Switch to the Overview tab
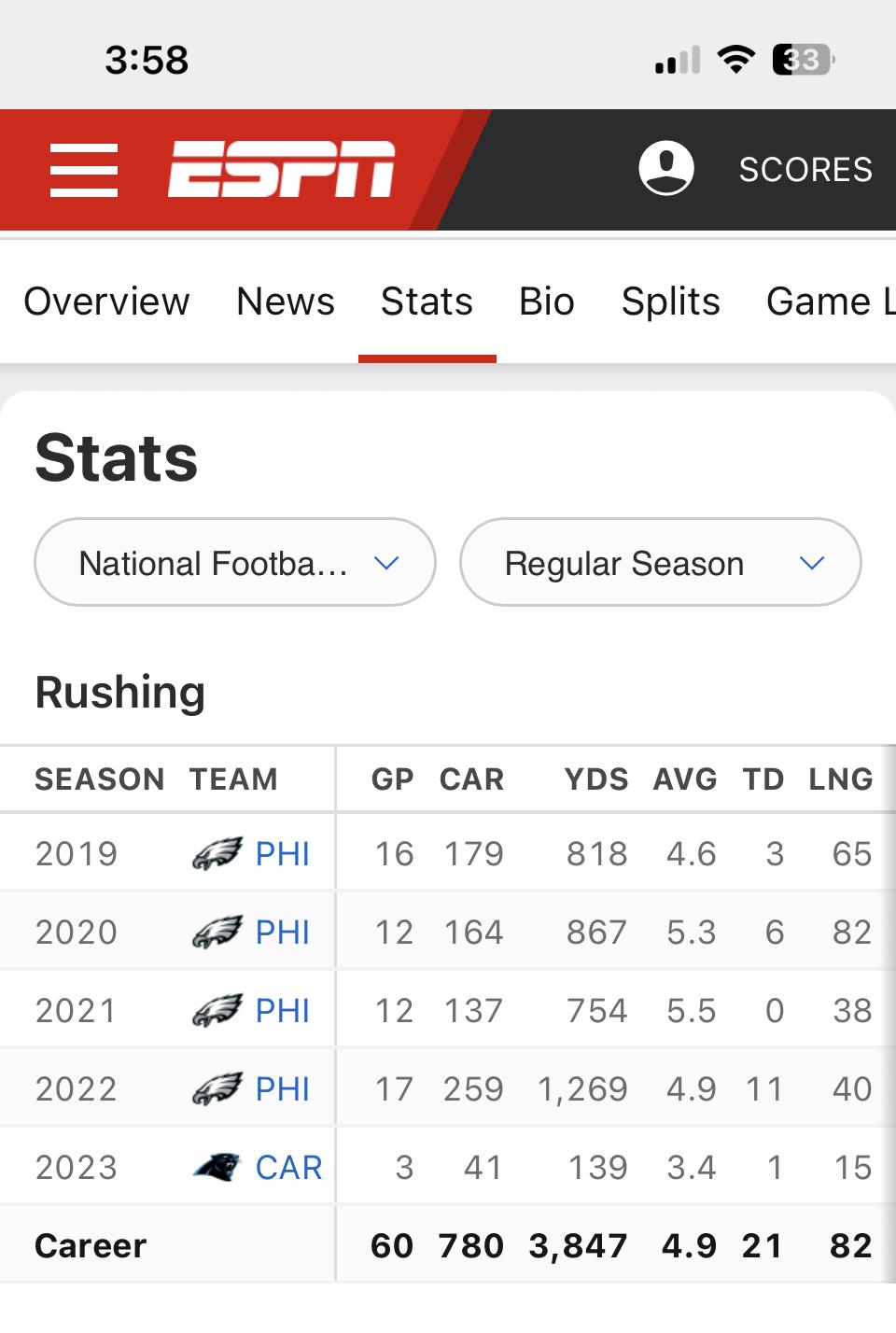The height and width of the screenshot is (1333, 896). point(106,302)
